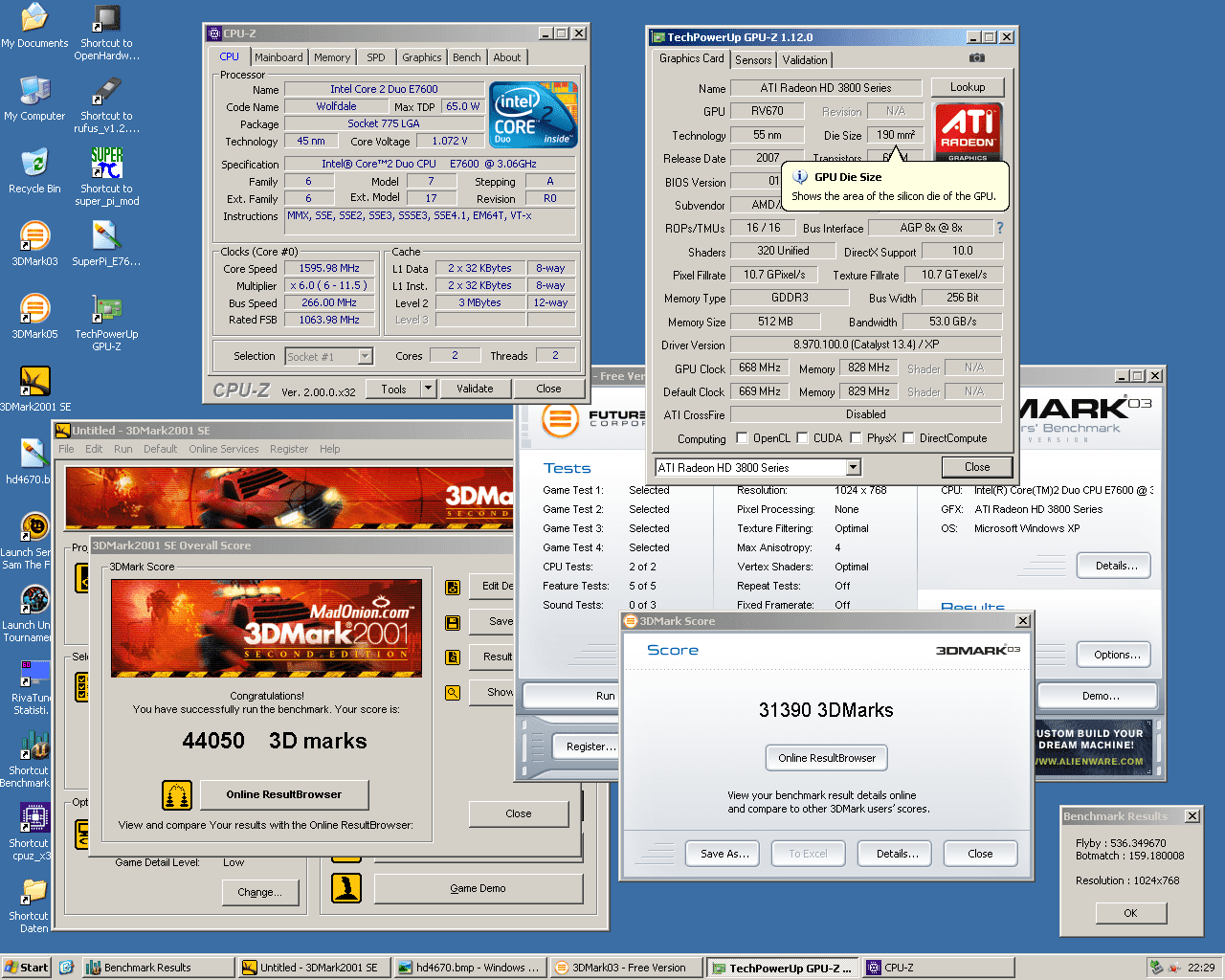Image resolution: width=1225 pixels, height=980 pixels.
Task: Click the Intel Core 2 Duo logo
Action: click(533, 114)
